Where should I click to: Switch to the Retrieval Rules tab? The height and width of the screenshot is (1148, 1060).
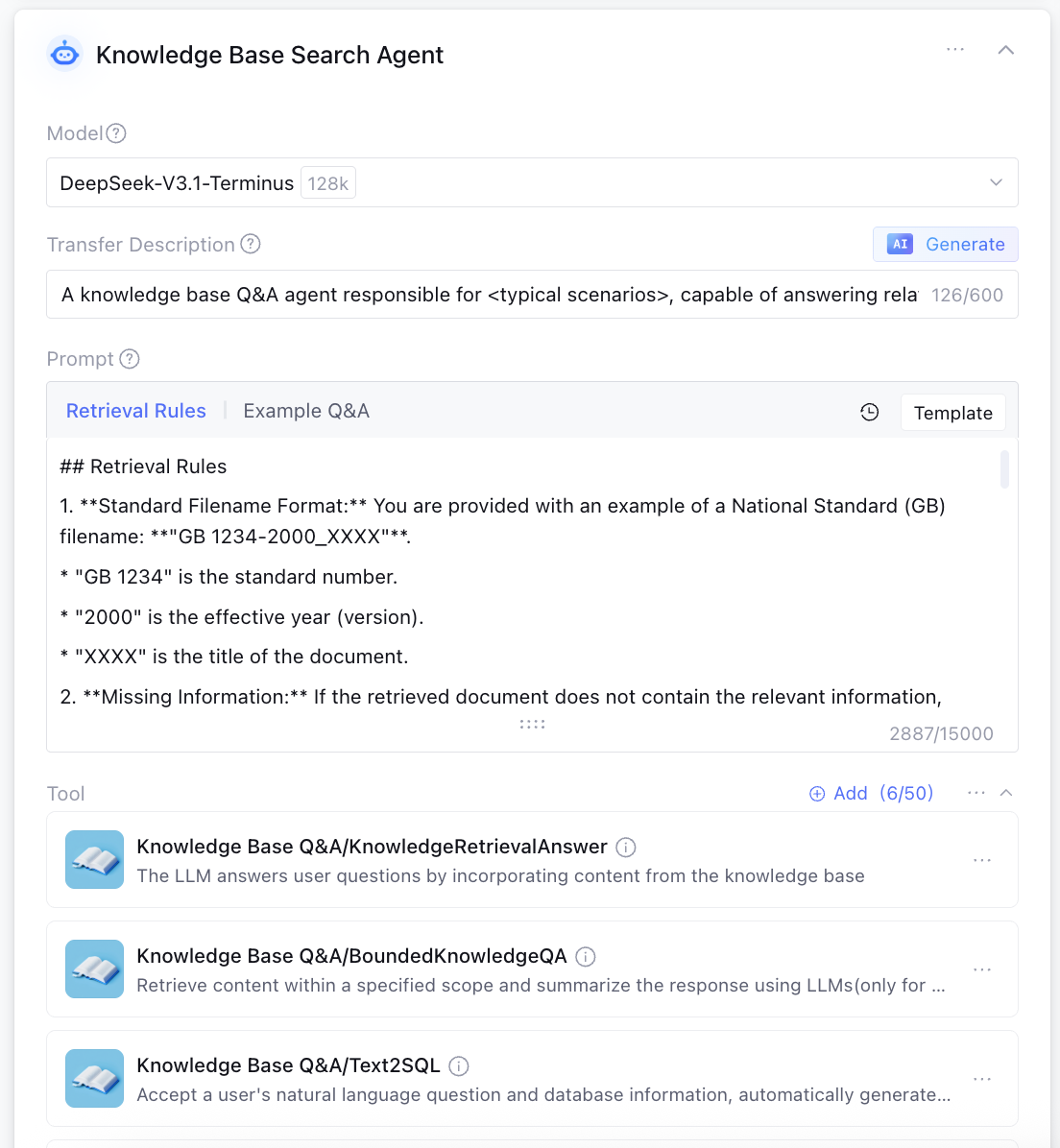tap(136, 411)
